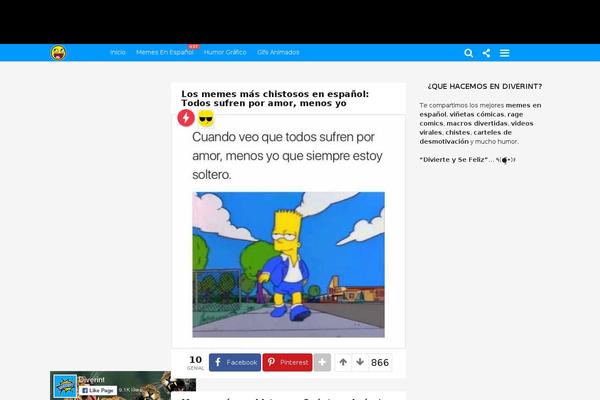
Task: Click the 10 Genial reaction count
Action: 196,362
